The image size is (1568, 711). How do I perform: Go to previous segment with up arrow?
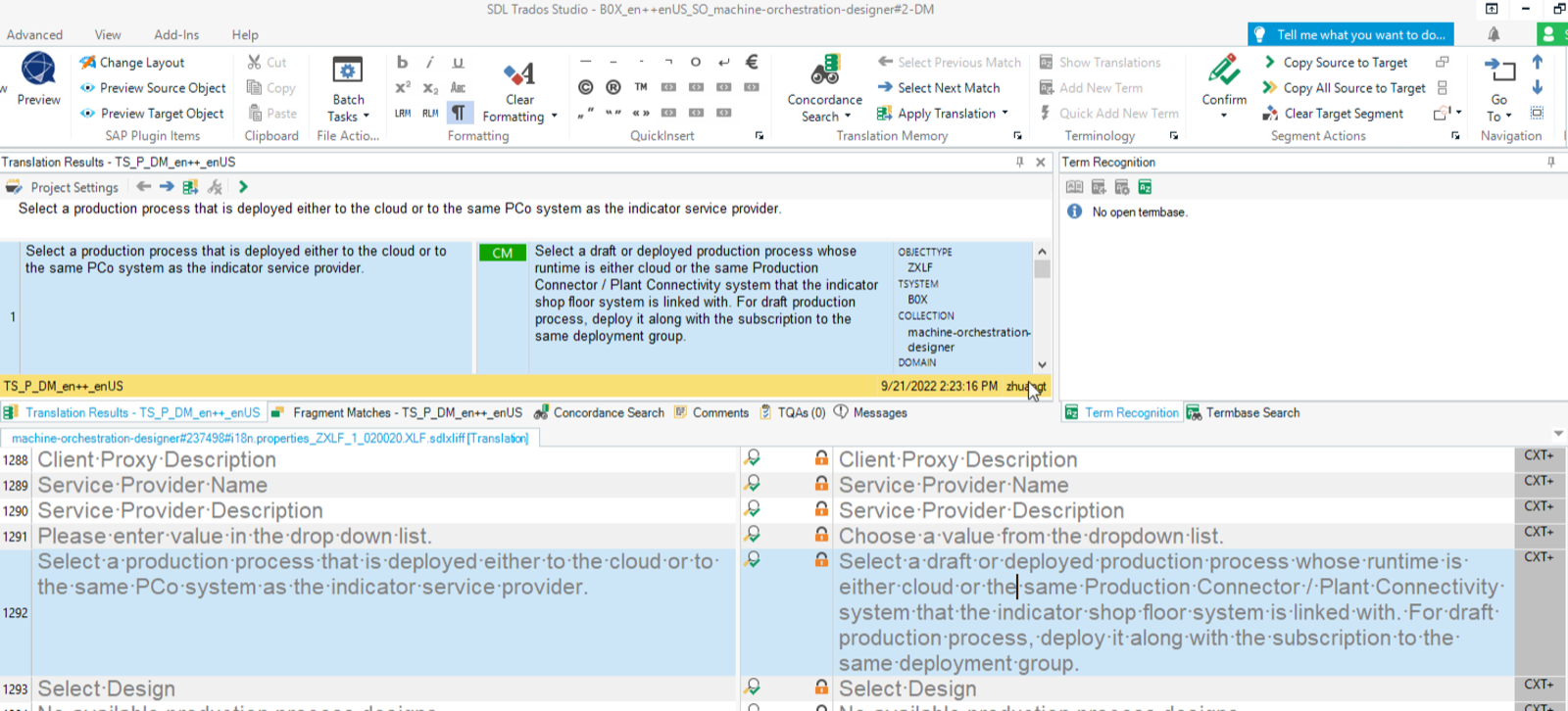tap(1538, 62)
